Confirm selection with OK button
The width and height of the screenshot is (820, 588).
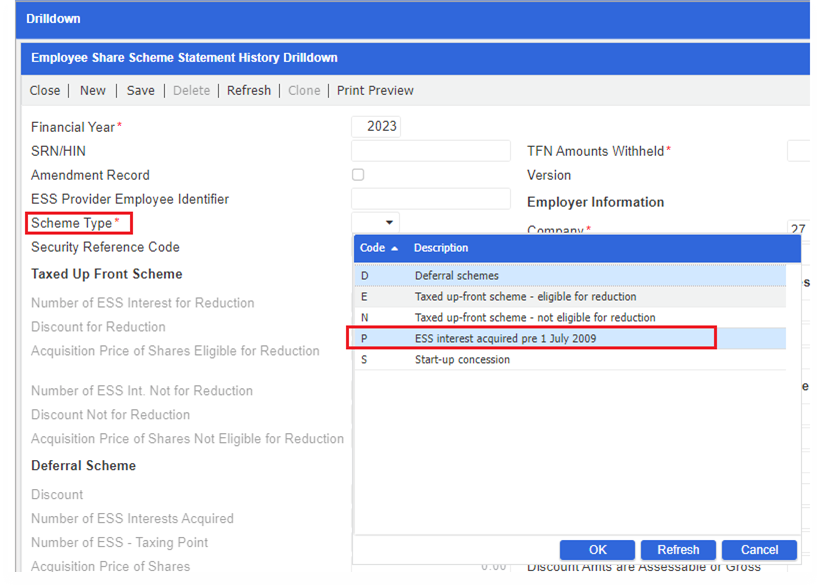pos(597,549)
